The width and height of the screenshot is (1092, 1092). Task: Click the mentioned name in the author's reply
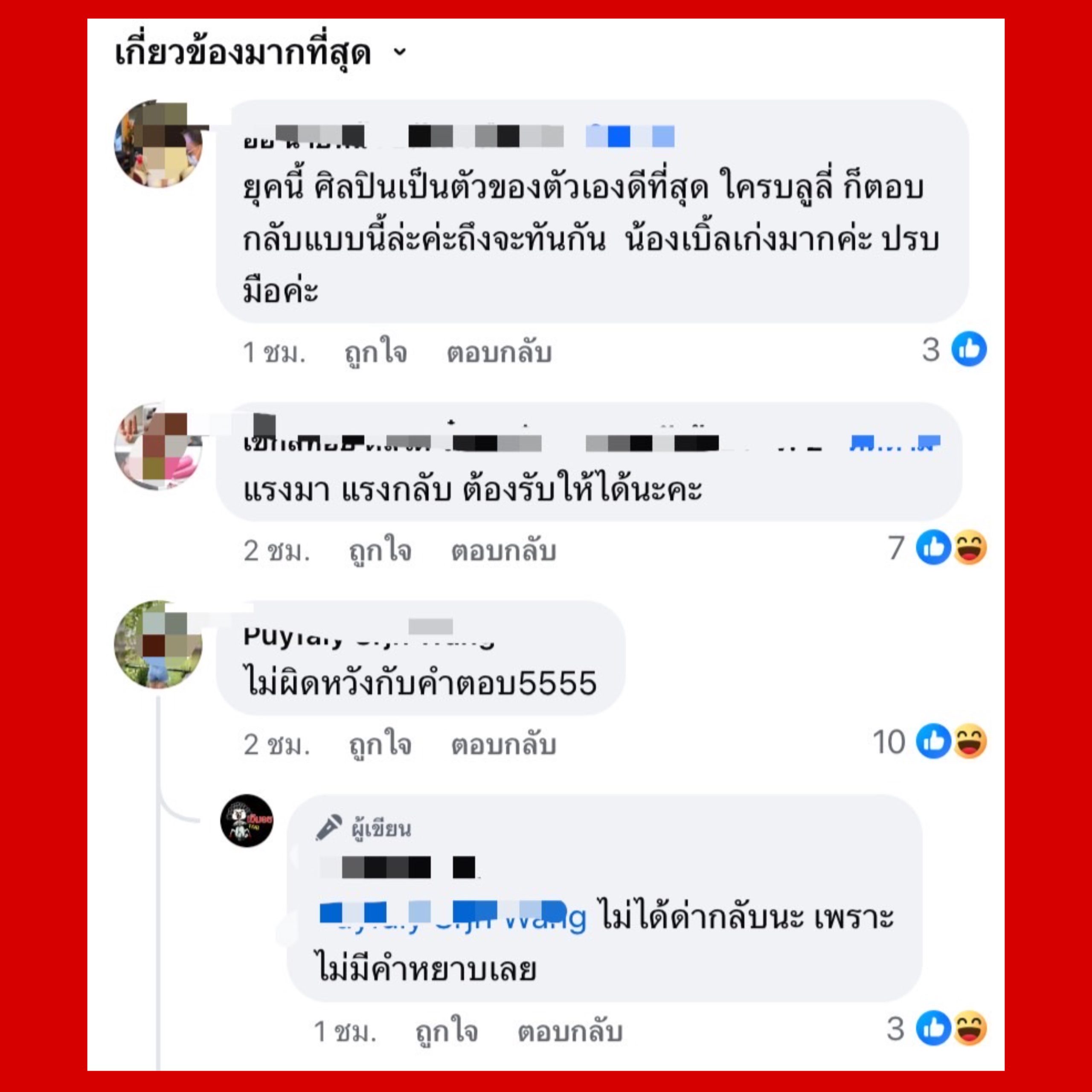pyautogui.click(x=453, y=917)
